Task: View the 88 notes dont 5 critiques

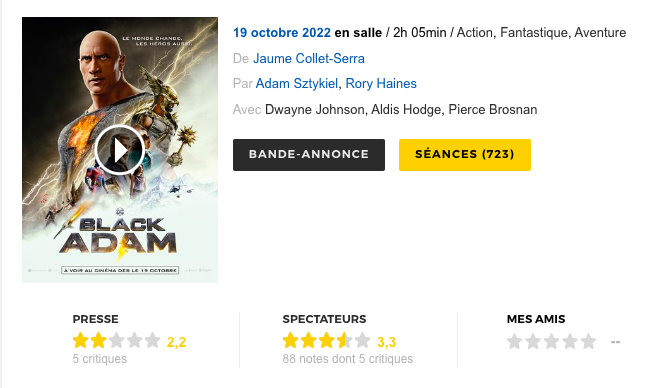Action: coord(348,359)
